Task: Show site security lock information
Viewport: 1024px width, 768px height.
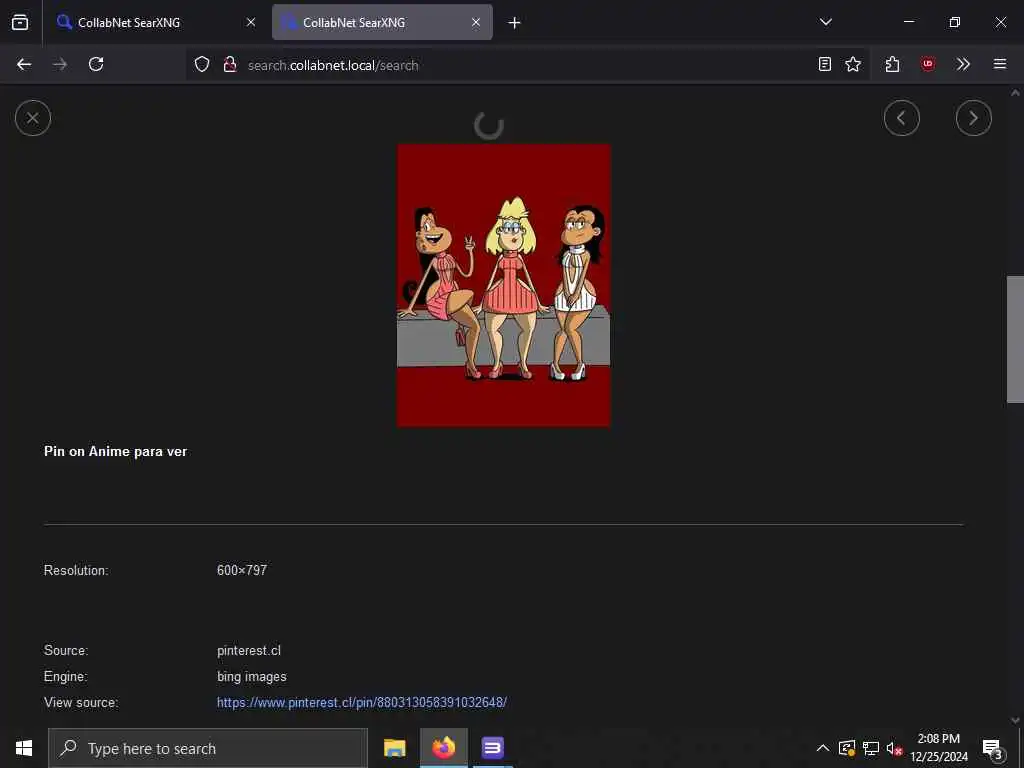Action: pos(230,64)
